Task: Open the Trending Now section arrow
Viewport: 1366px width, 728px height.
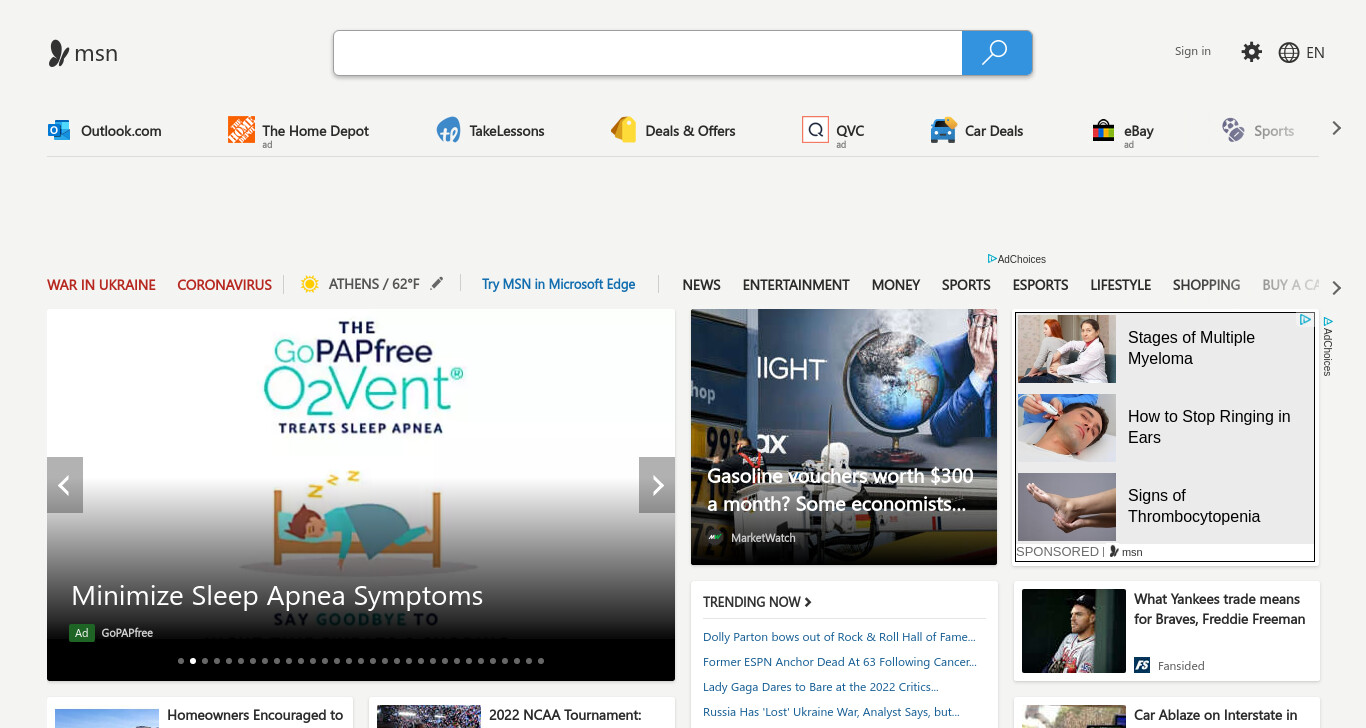Action: 808,602
